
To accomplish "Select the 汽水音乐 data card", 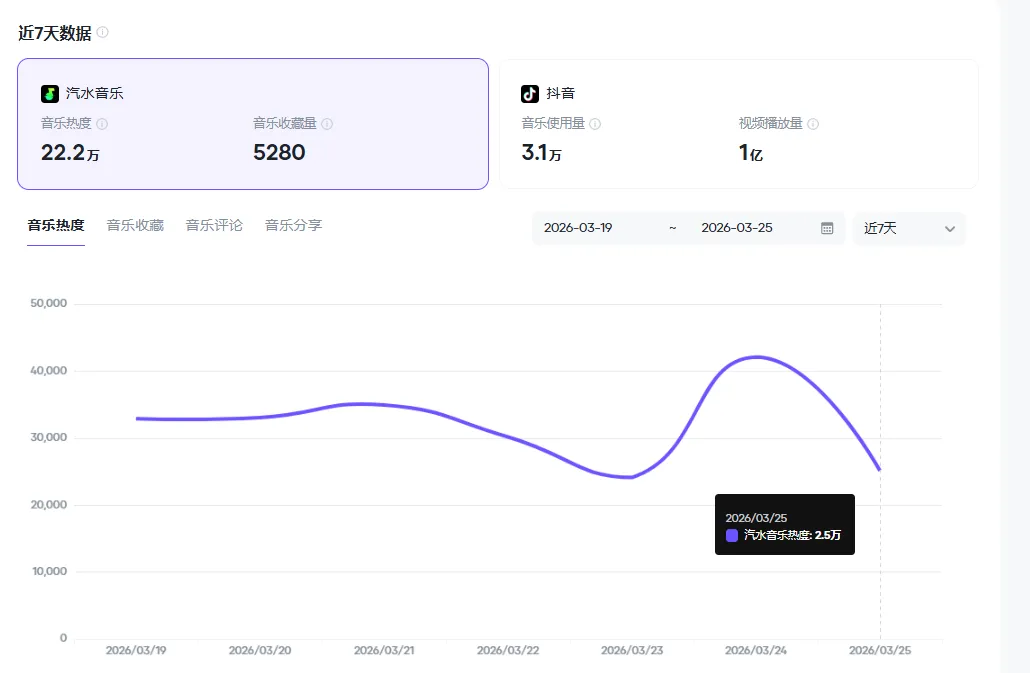I will (x=253, y=124).
